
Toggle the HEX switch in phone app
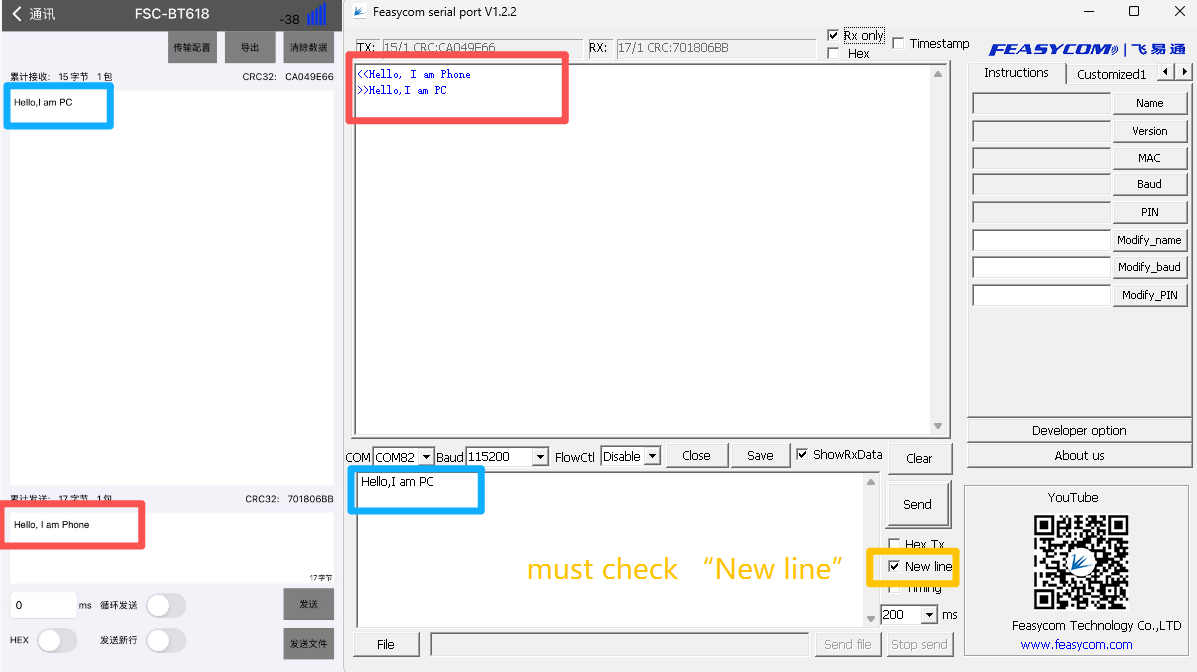[x=56, y=640]
